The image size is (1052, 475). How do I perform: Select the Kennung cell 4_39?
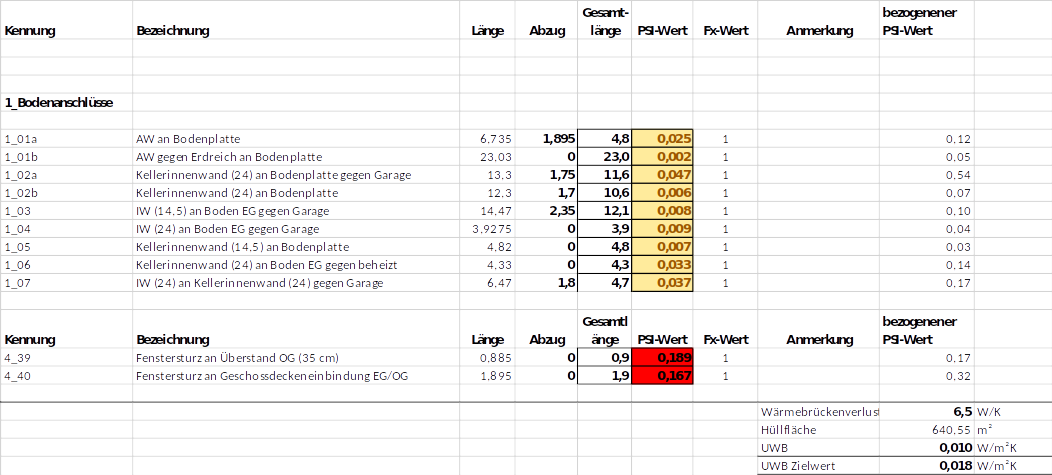click(x=19, y=358)
